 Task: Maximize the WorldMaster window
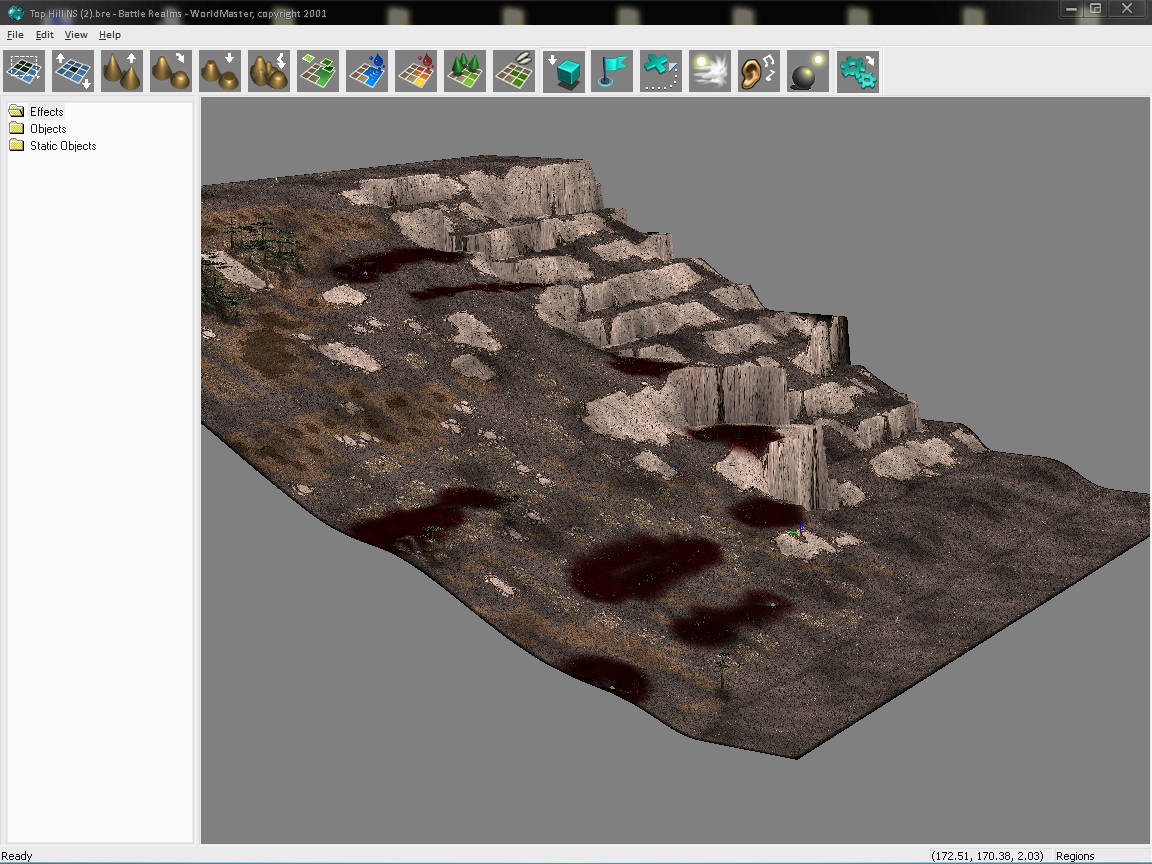[1095, 9]
